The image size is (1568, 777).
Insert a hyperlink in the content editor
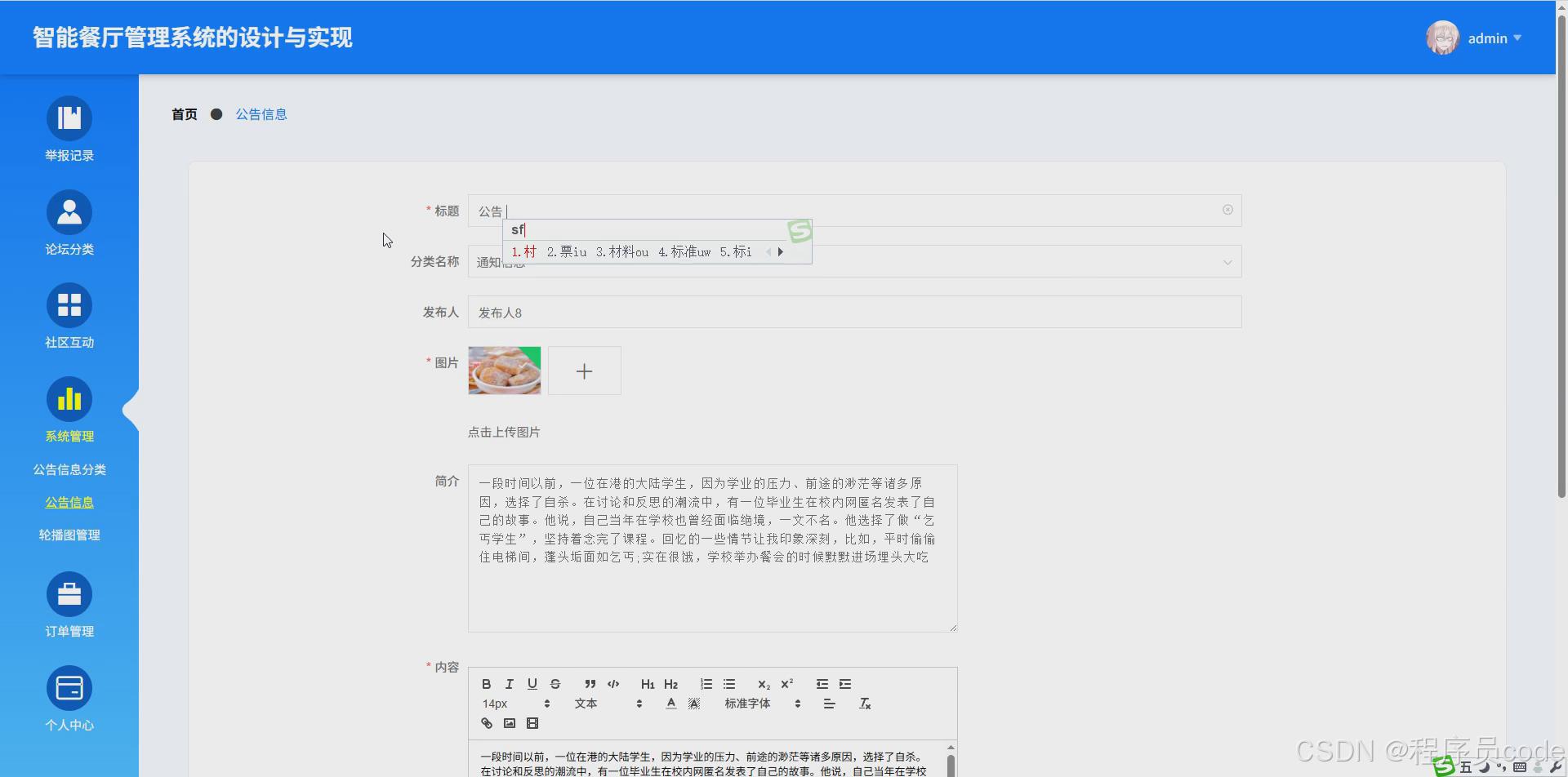point(487,723)
